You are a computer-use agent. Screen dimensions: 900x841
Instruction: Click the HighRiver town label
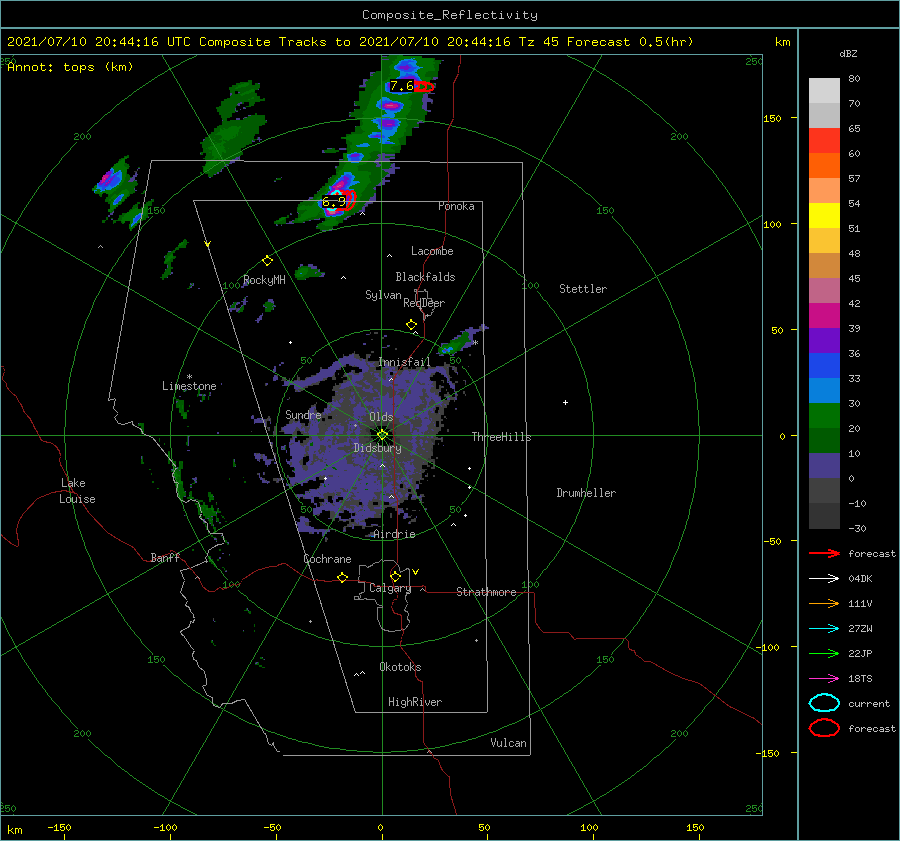pyautogui.click(x=415, y=702)
